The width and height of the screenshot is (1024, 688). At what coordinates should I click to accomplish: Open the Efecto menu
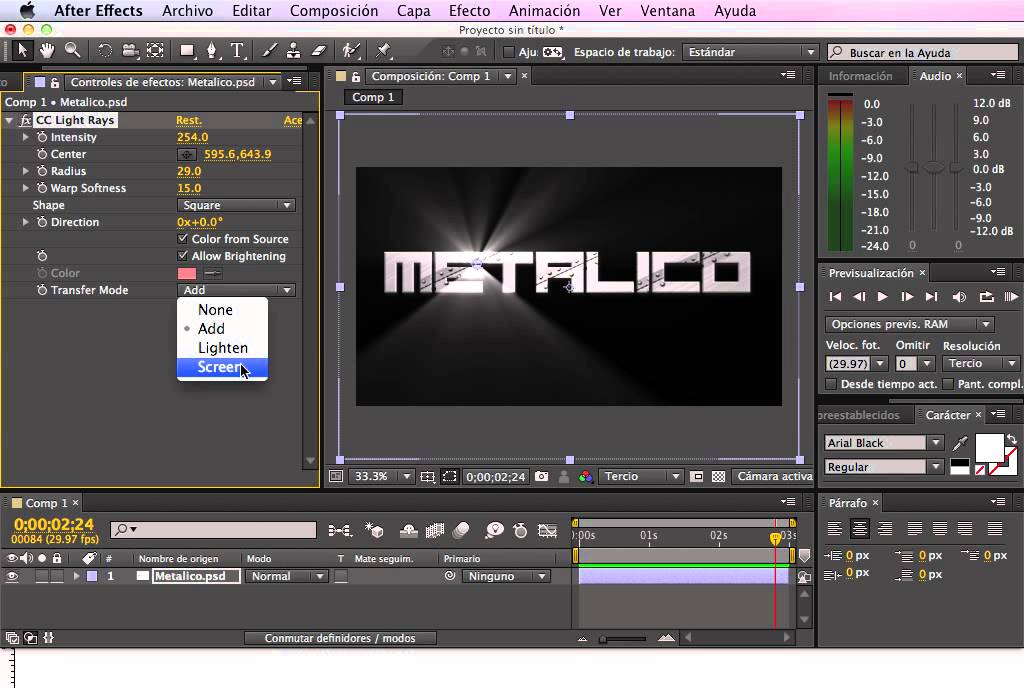[469, 11]
